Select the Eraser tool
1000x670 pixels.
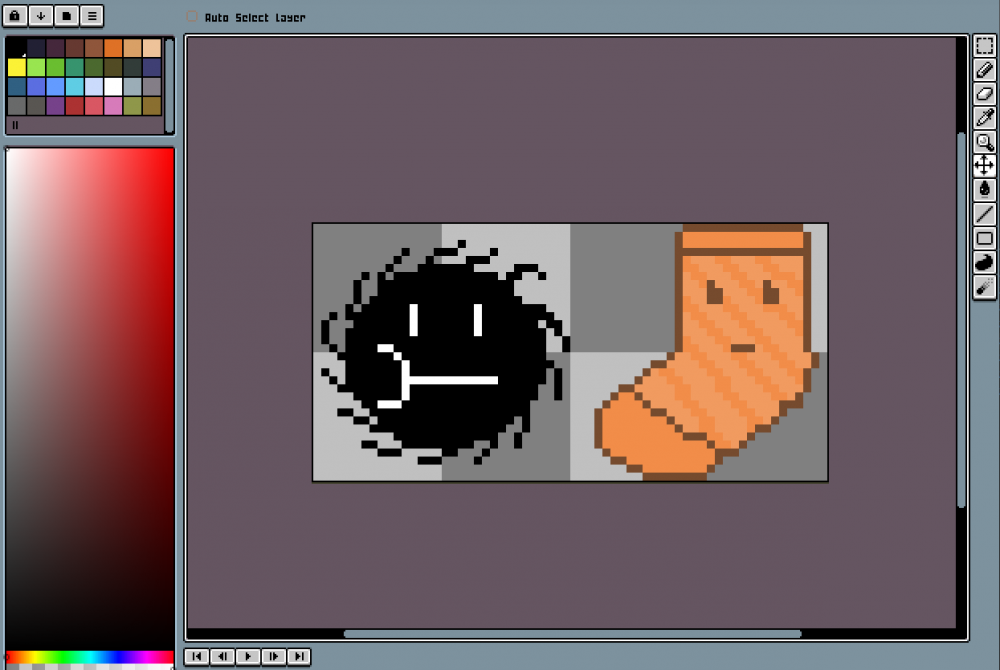(984, 94)
